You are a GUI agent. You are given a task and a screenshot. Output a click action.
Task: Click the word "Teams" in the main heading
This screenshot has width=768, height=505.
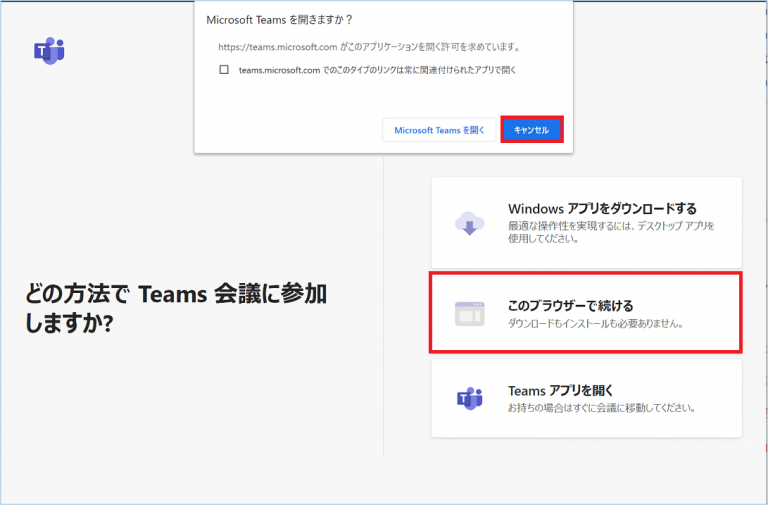pyautogui.click(x=172, y=294)
